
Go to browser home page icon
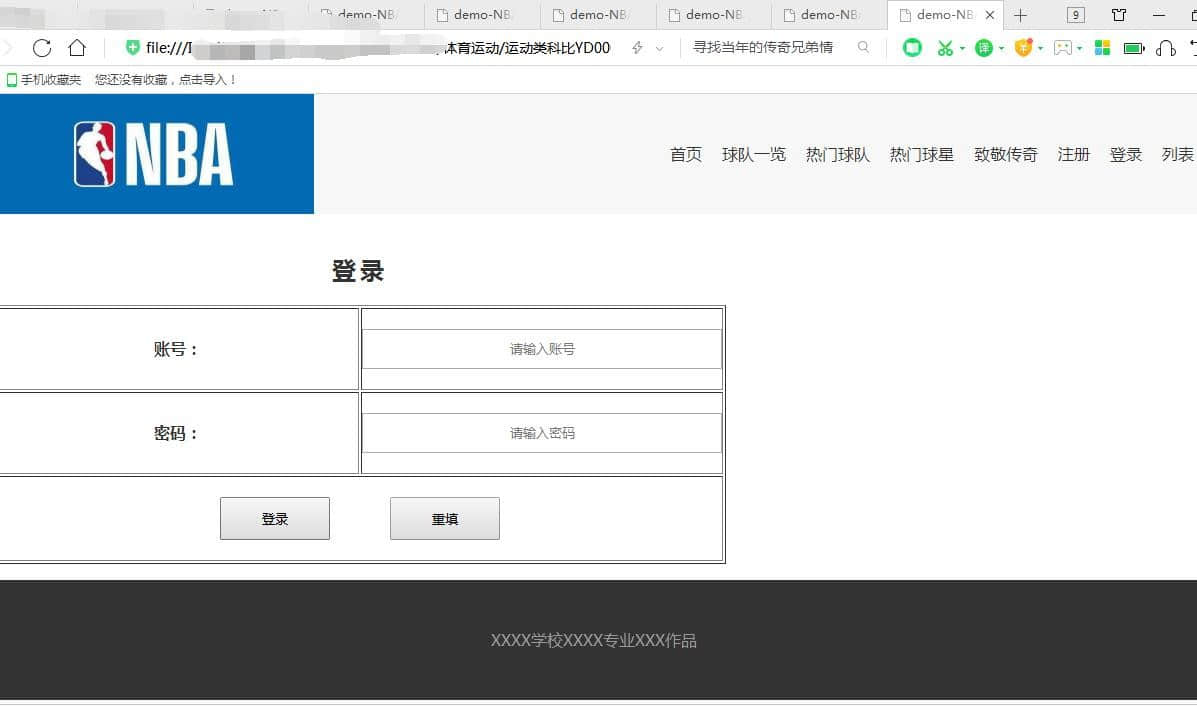(x=77, y=48)
